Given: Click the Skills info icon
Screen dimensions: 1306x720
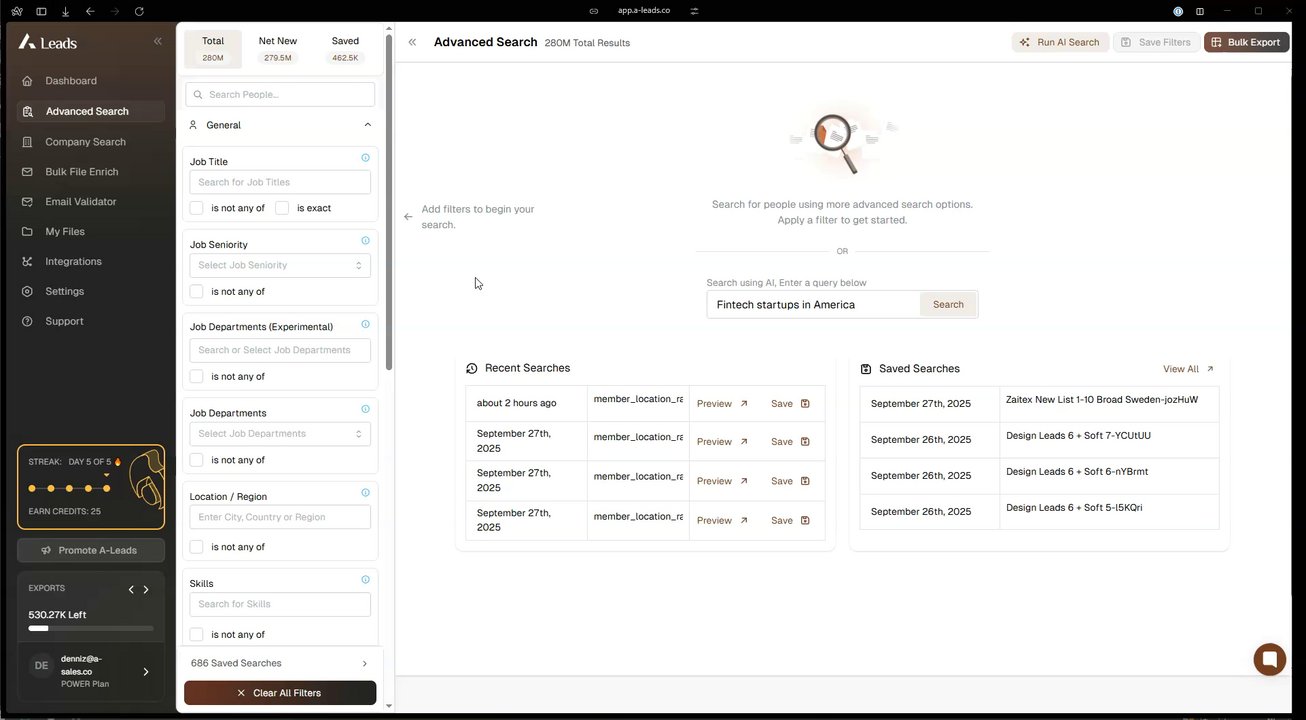Looking at the screenshot, I should tap(365, 580).
